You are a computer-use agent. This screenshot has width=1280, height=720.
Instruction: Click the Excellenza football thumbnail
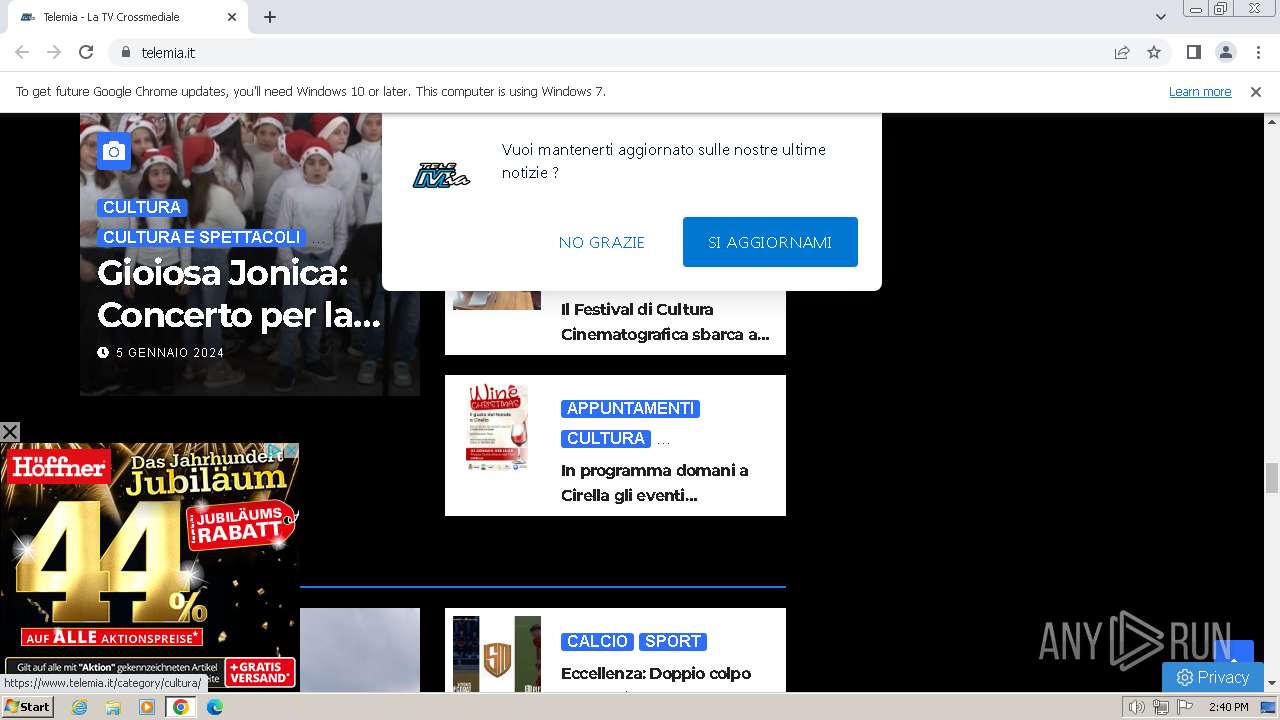pyautogui.click(x=497, y=654)
